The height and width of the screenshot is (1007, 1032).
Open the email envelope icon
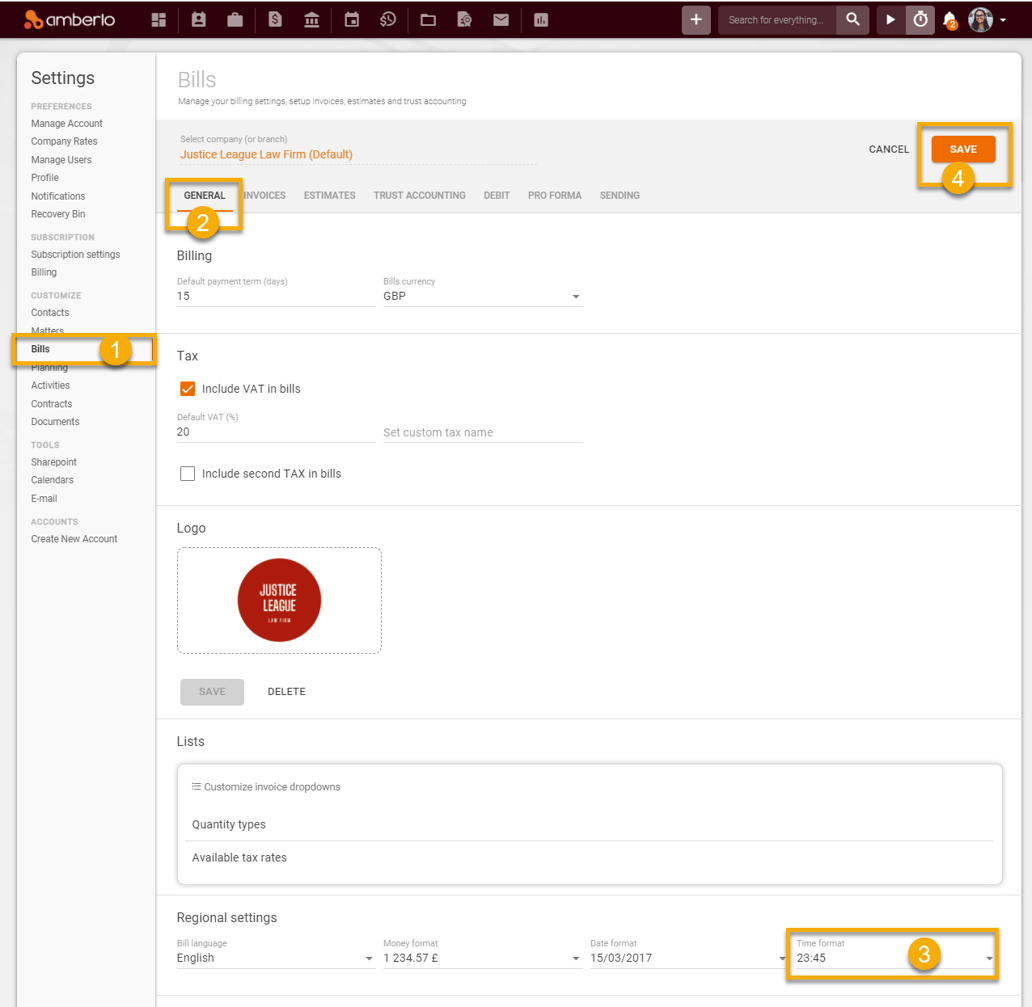(501, 20)
